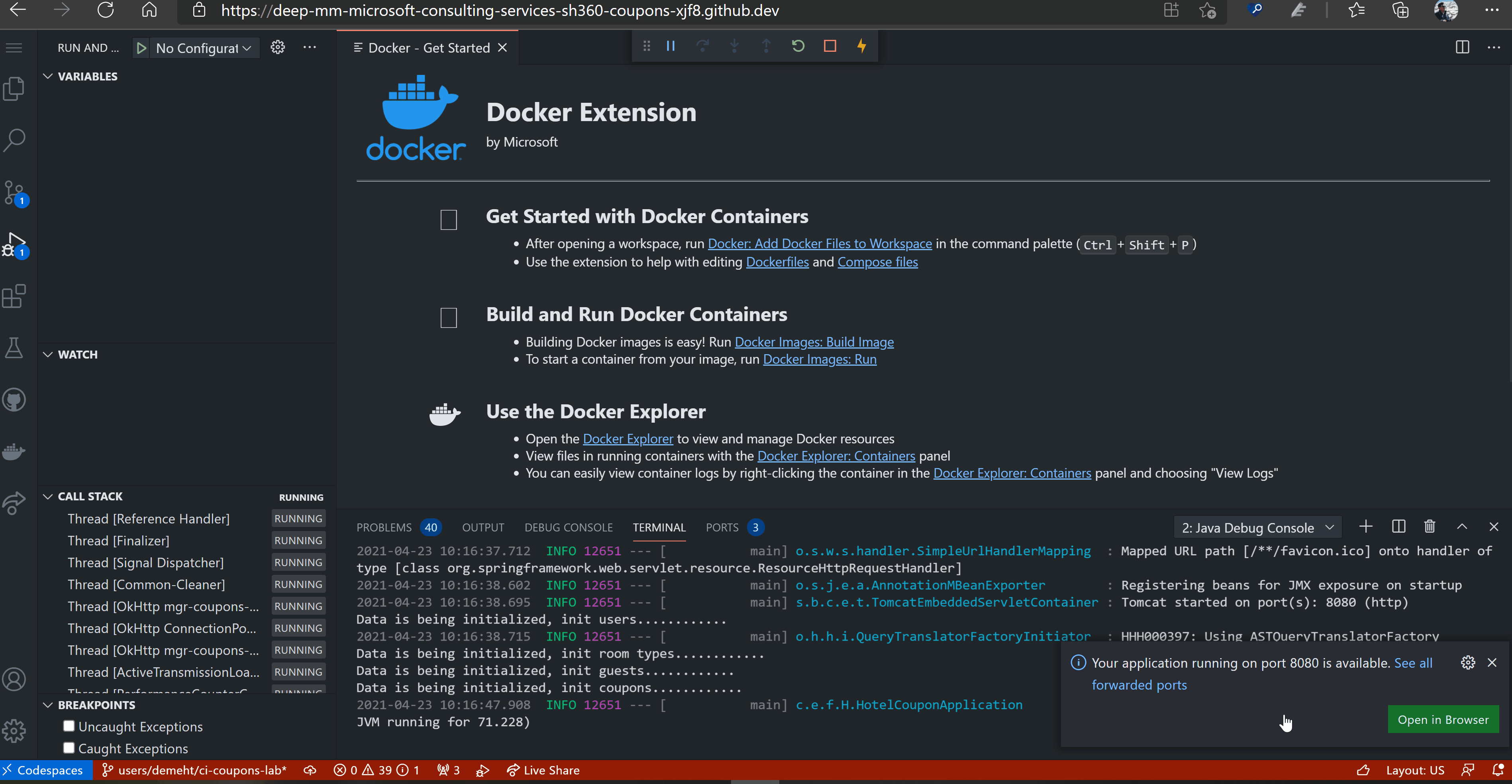
Task: Check the Get Started with Docker Containers box
Action: point(449,220)
